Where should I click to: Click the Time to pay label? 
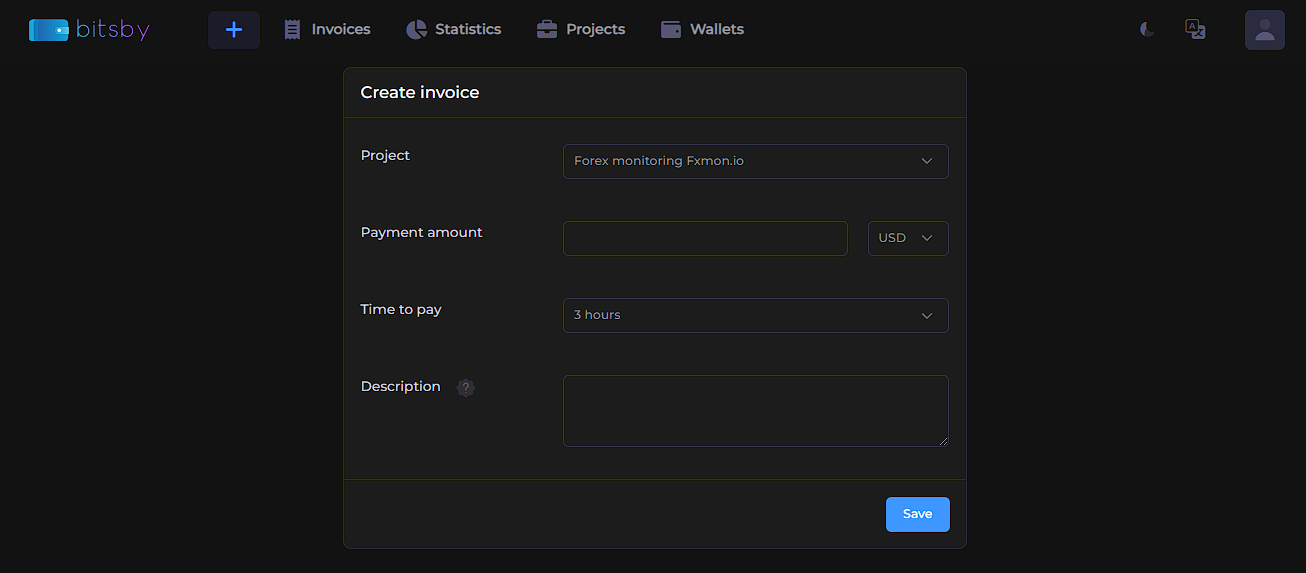coord(401,309)
